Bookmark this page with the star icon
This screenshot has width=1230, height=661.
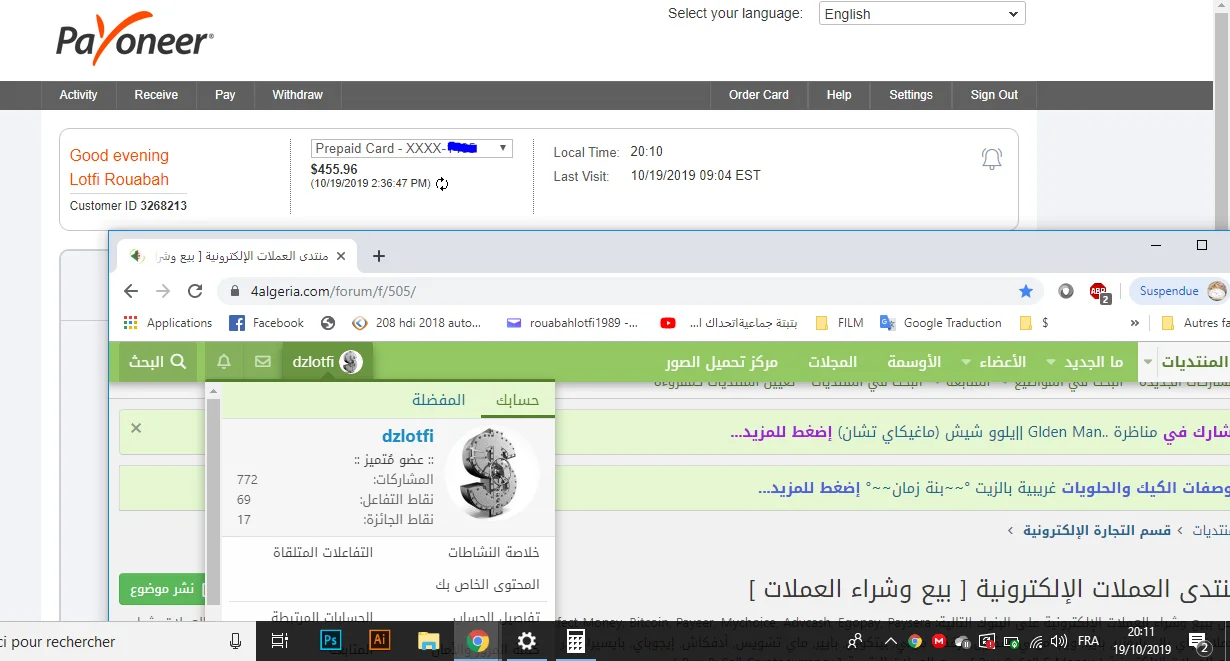pos(1025,291)
